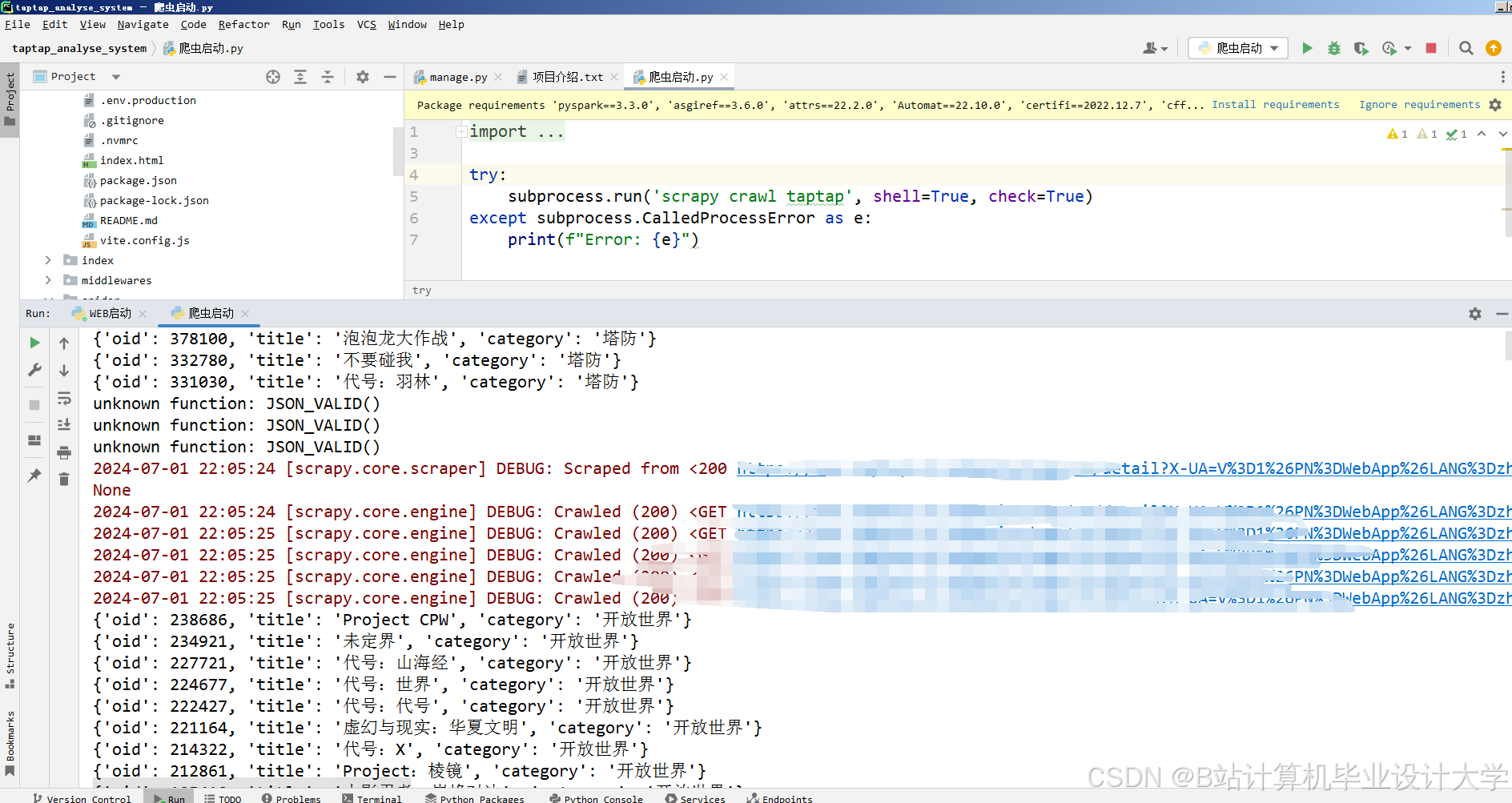The width and height of the screenshot is (1512, 803).
Task: Clear console output using the trash icon
Action: pos(64,479)
